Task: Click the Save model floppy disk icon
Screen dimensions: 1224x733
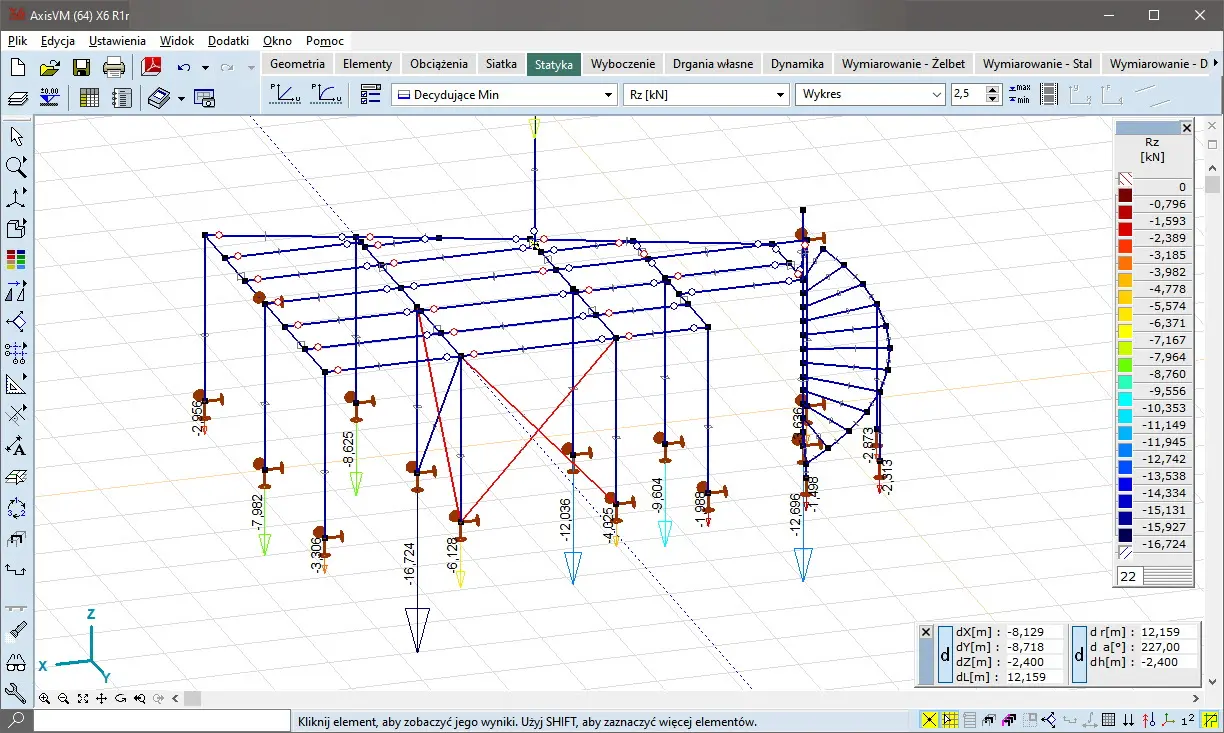Action: point(82,67)
